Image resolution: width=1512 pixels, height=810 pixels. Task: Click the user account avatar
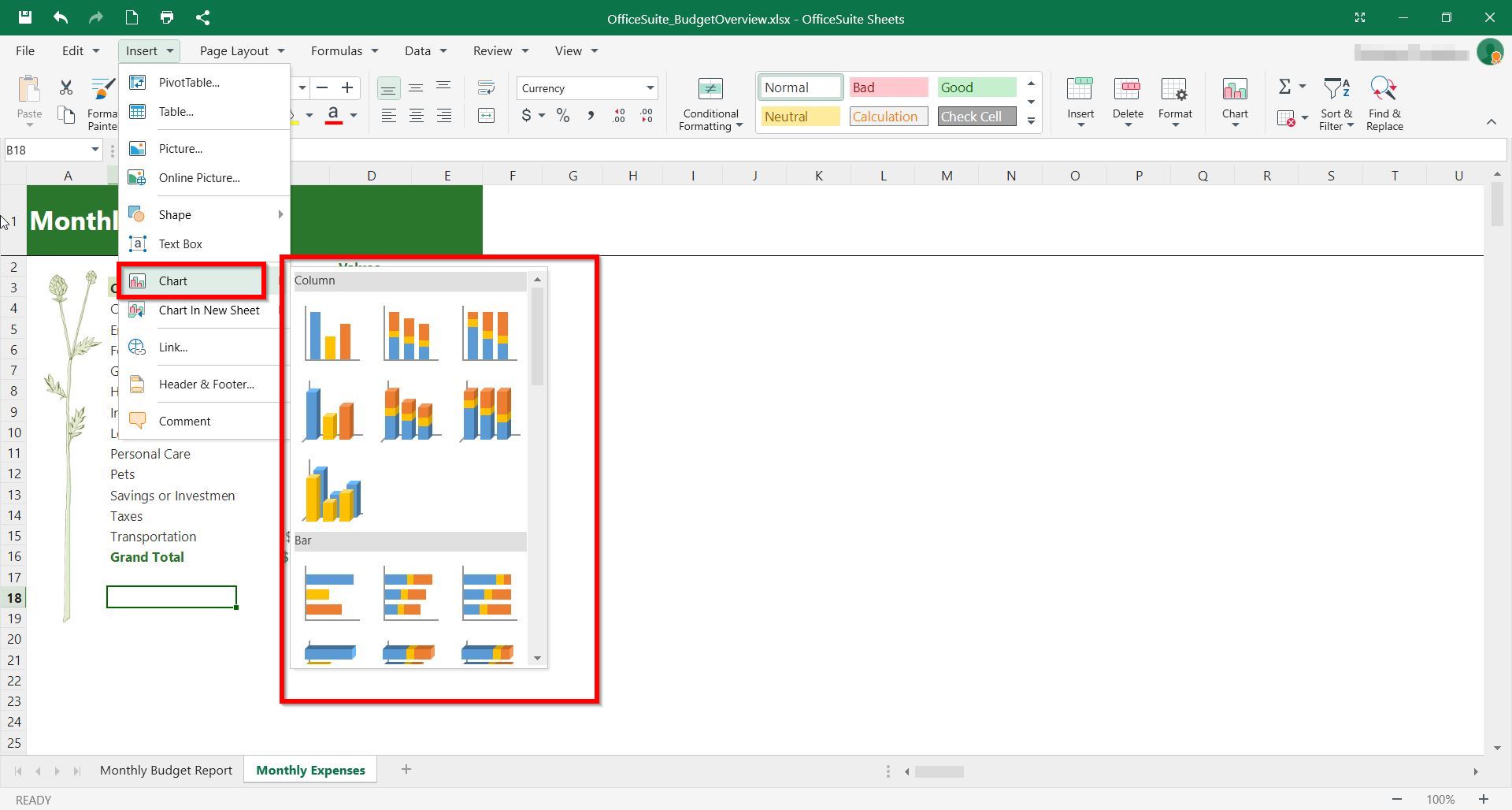click(1490, 52)
